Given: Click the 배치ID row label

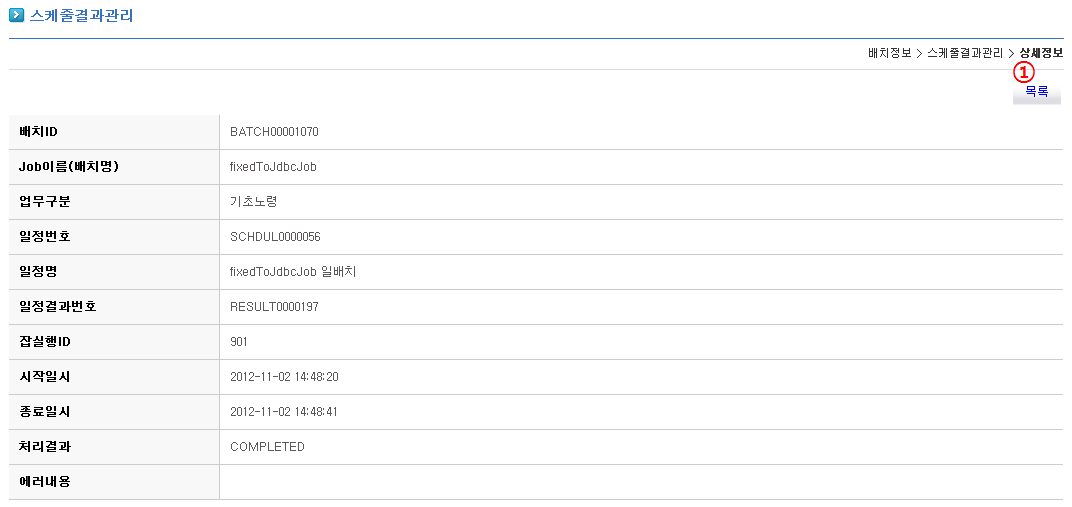Looking at the screenshot, I should [x=40, y=132].
